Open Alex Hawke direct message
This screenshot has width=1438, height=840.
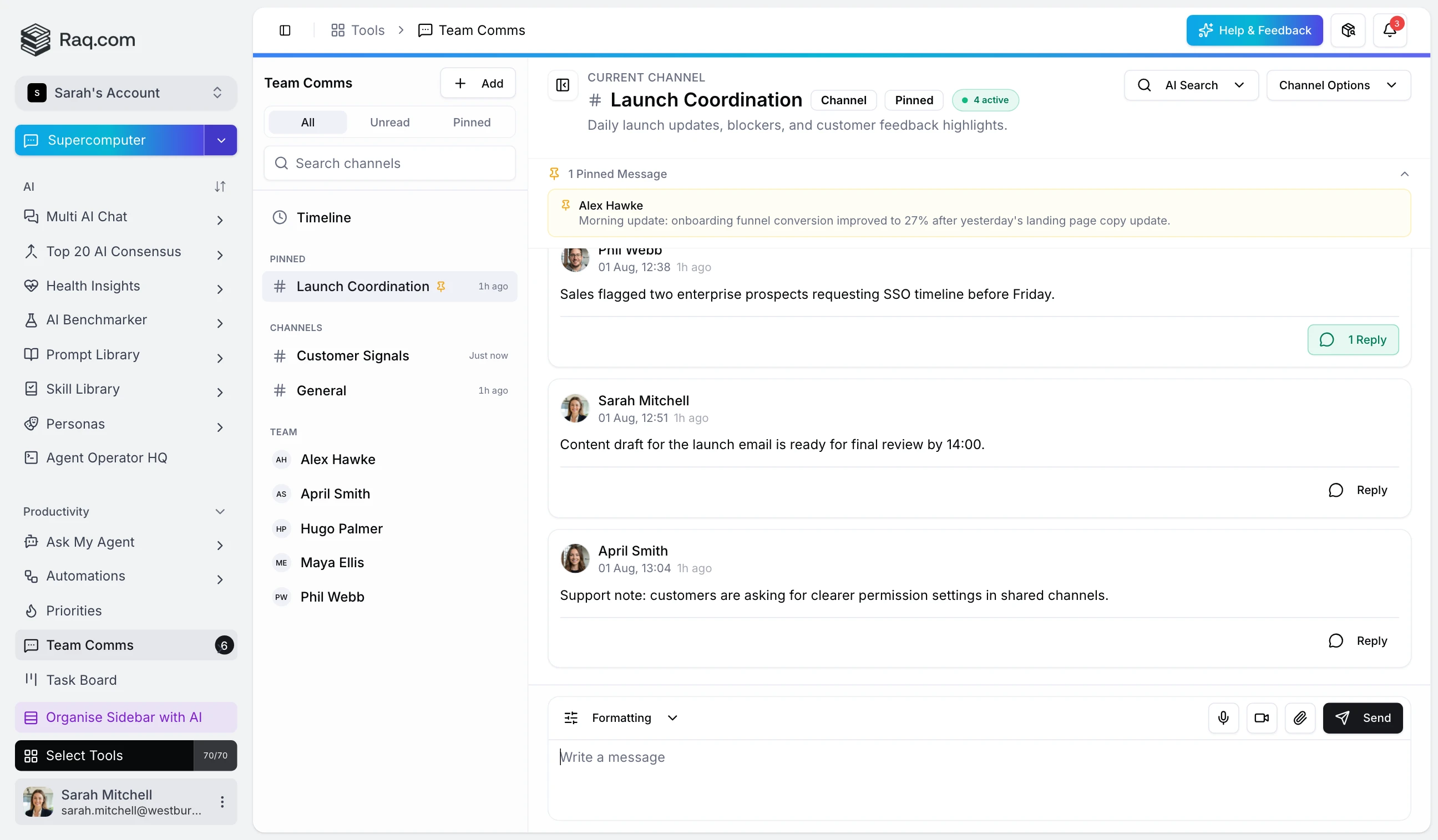click(390, 459)
